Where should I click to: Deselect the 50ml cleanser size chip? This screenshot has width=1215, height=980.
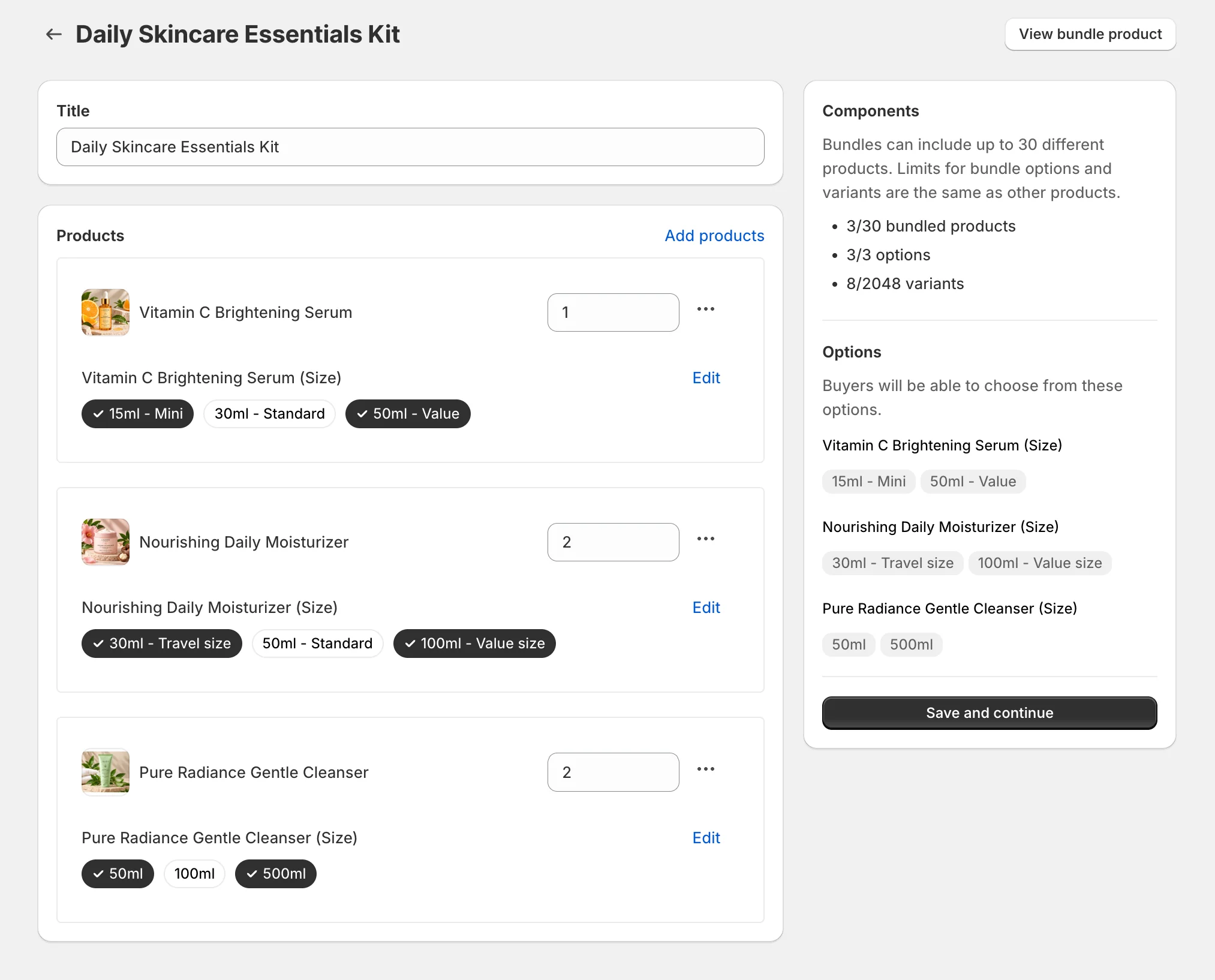point(118,874)
